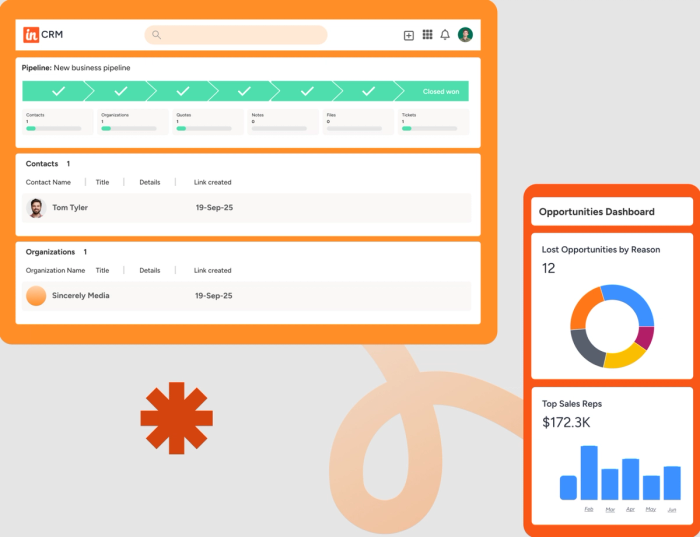The image size is (700, 537).
Task: Click the Sincerely Media orange logo circle
Action: [x=36, y=296]
